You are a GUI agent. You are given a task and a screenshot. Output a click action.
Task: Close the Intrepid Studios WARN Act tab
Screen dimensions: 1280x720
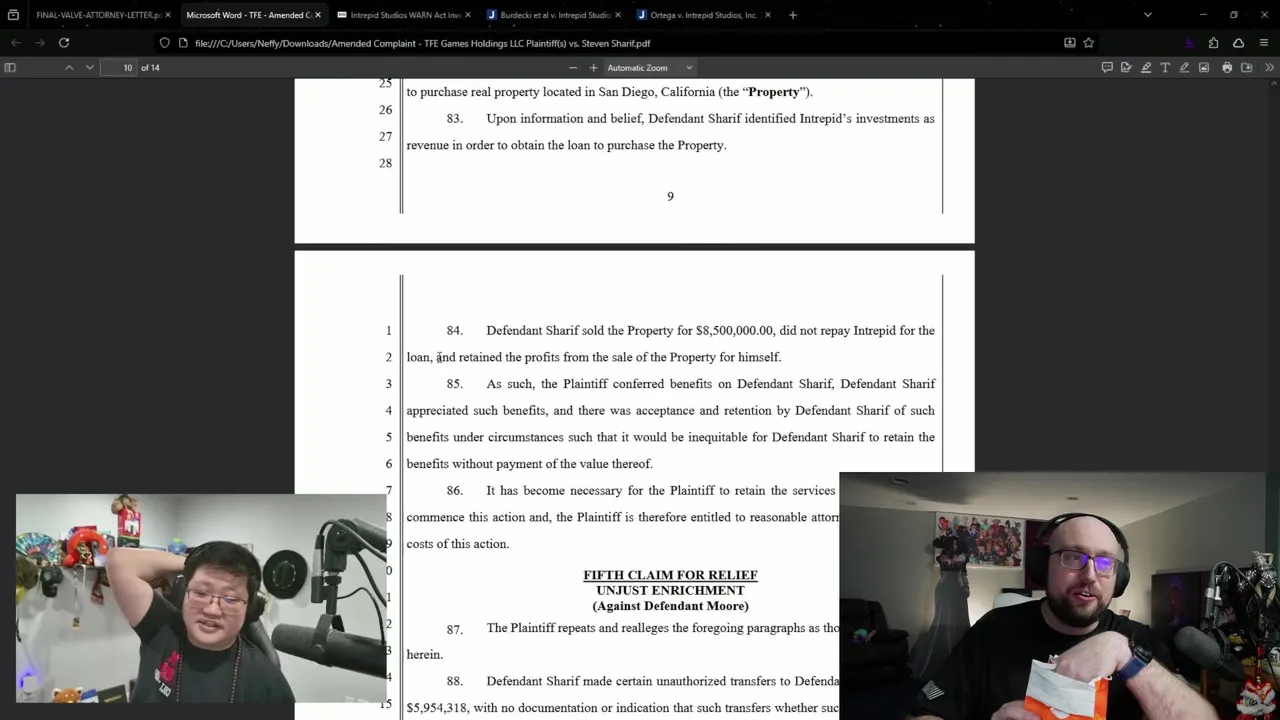[x=468, y=15]
